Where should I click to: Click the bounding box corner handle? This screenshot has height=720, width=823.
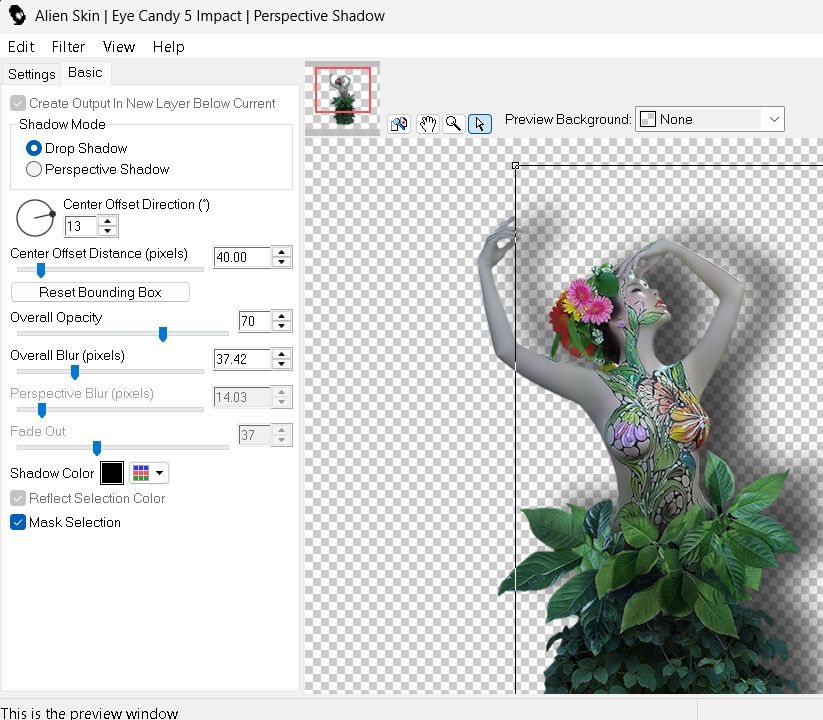(x=516, y=165)
